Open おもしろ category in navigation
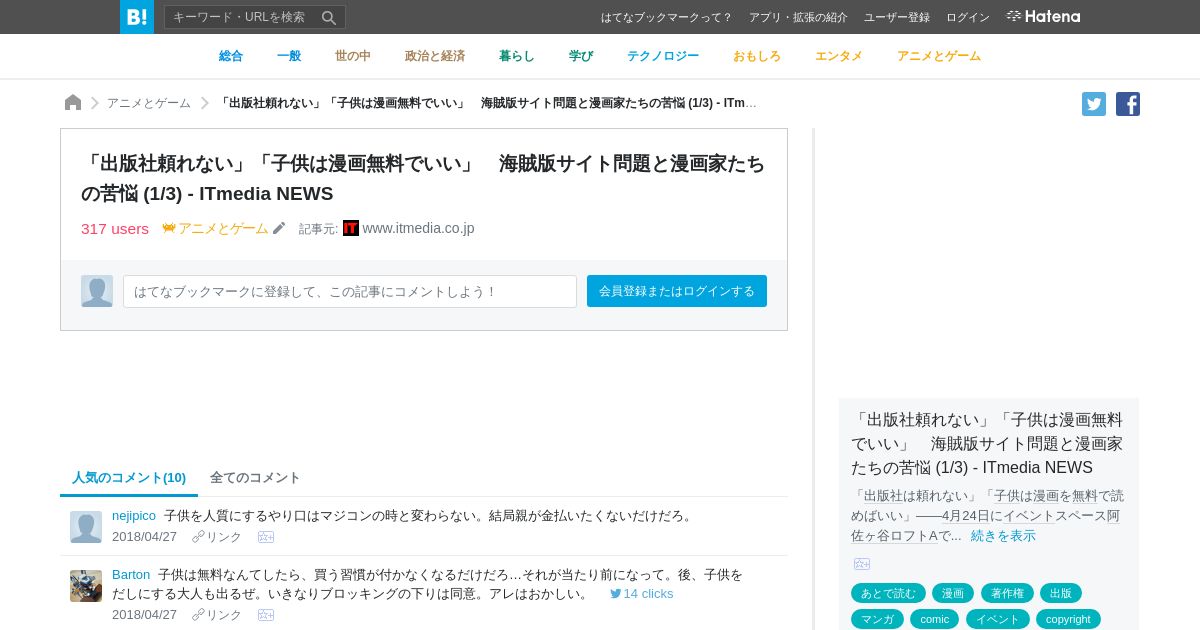1200x630 pixels. click(x=757, y=56)
